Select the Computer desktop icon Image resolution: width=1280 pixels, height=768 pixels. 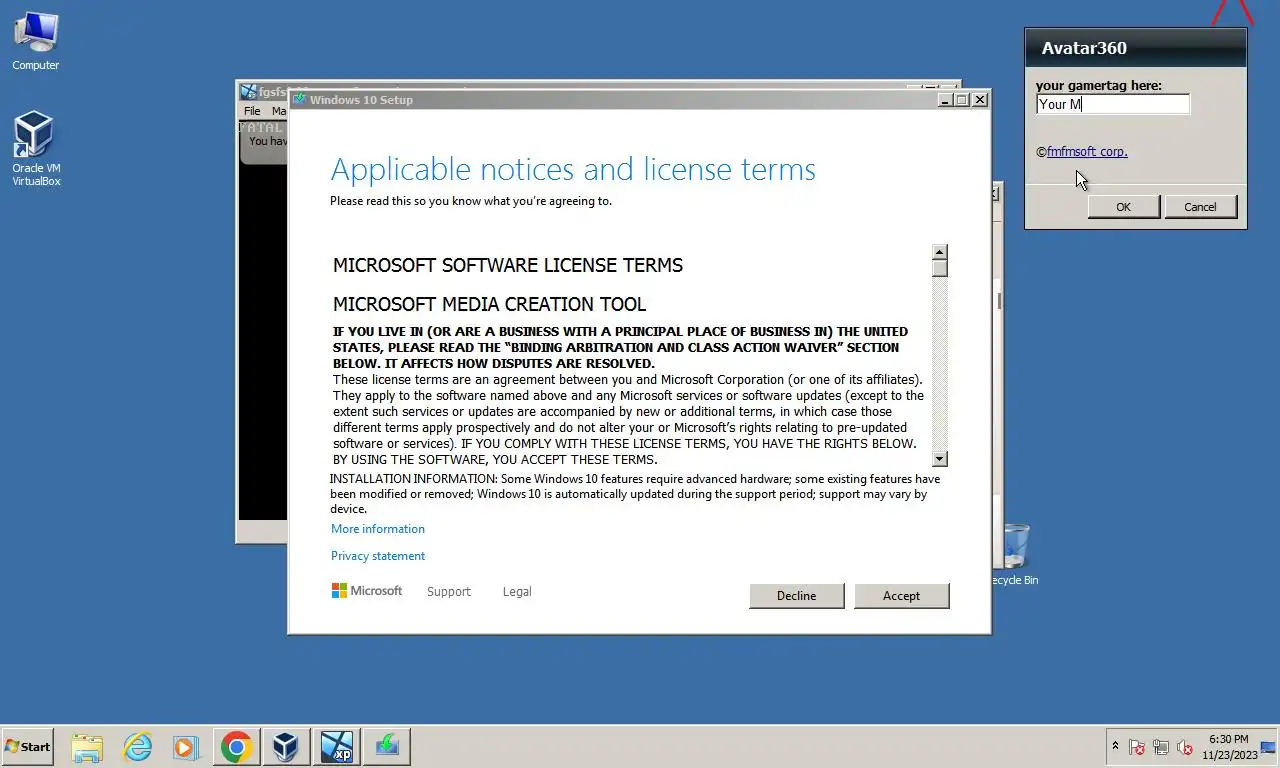(35, 41)
